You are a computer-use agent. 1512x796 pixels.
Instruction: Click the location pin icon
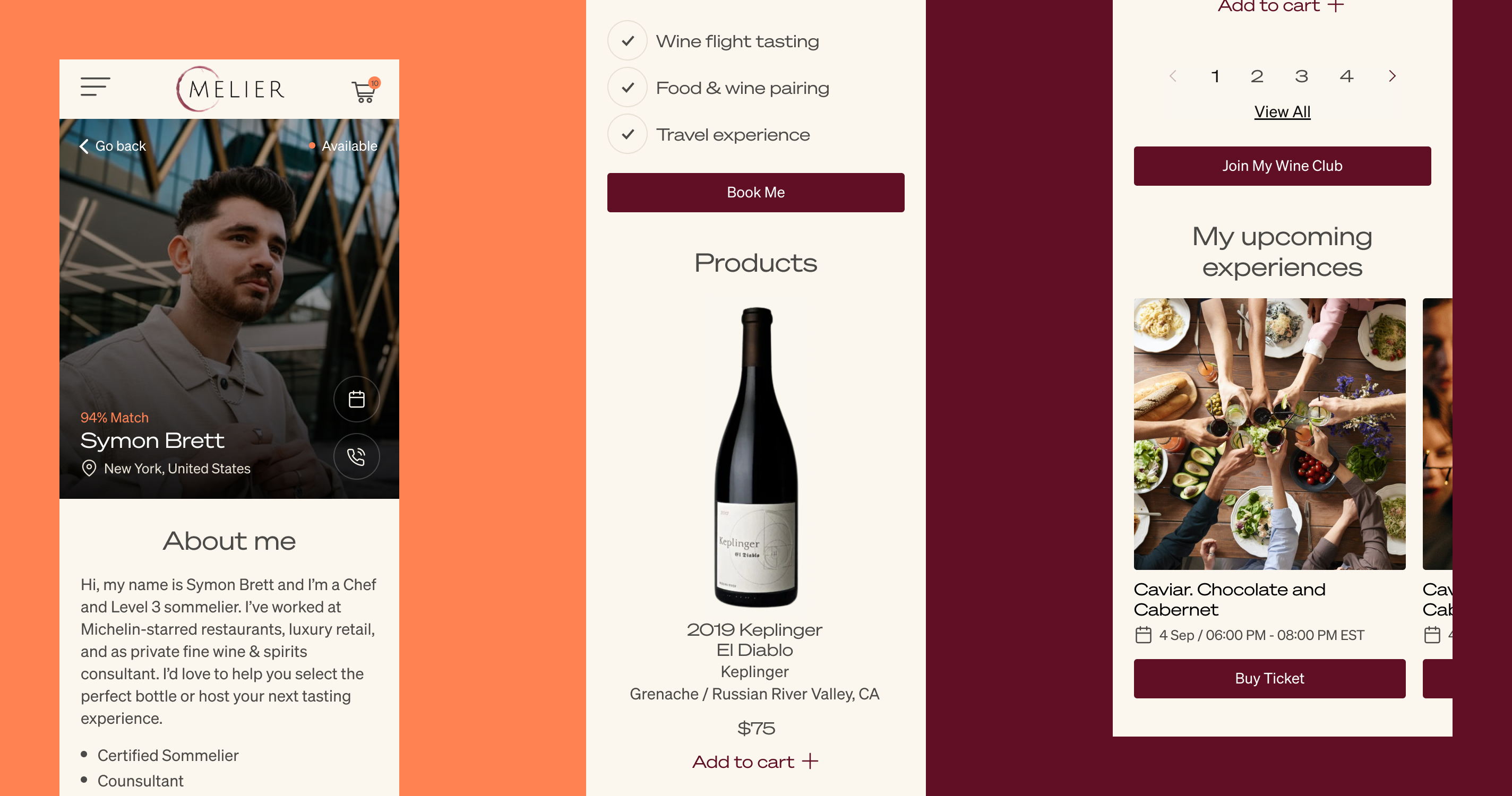[89, 468]
